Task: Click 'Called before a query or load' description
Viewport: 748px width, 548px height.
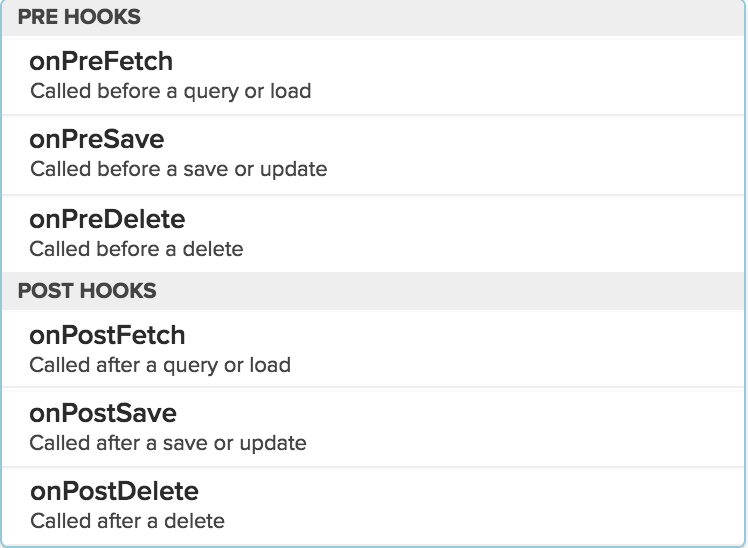Action: [x=170, y=91]
